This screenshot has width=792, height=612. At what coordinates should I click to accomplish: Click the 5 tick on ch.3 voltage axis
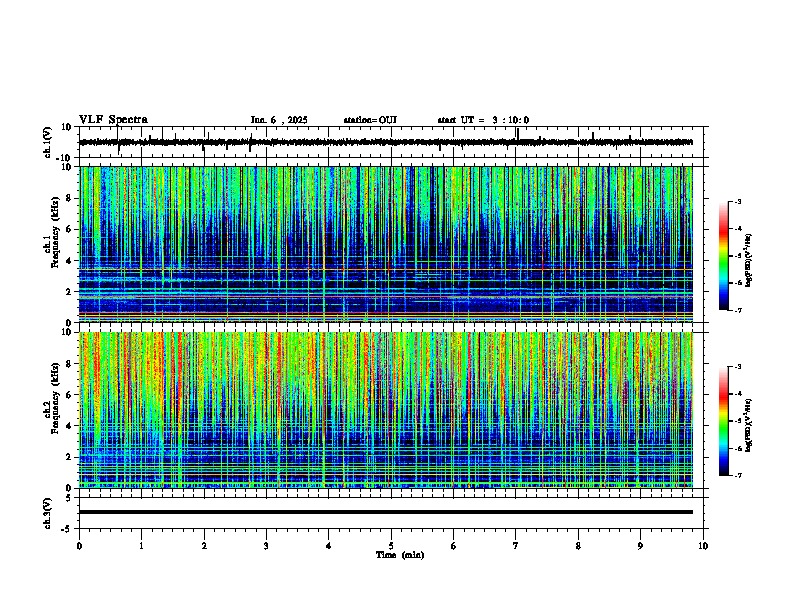point(70,498)
